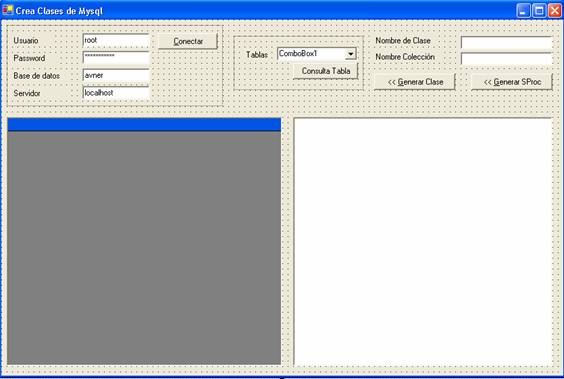Focus the Nombre de Clase field

click(506, 43)
